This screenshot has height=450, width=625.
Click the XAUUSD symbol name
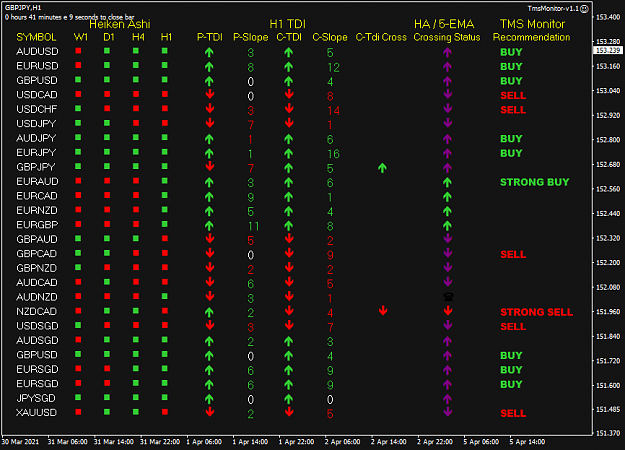[36, 413]
